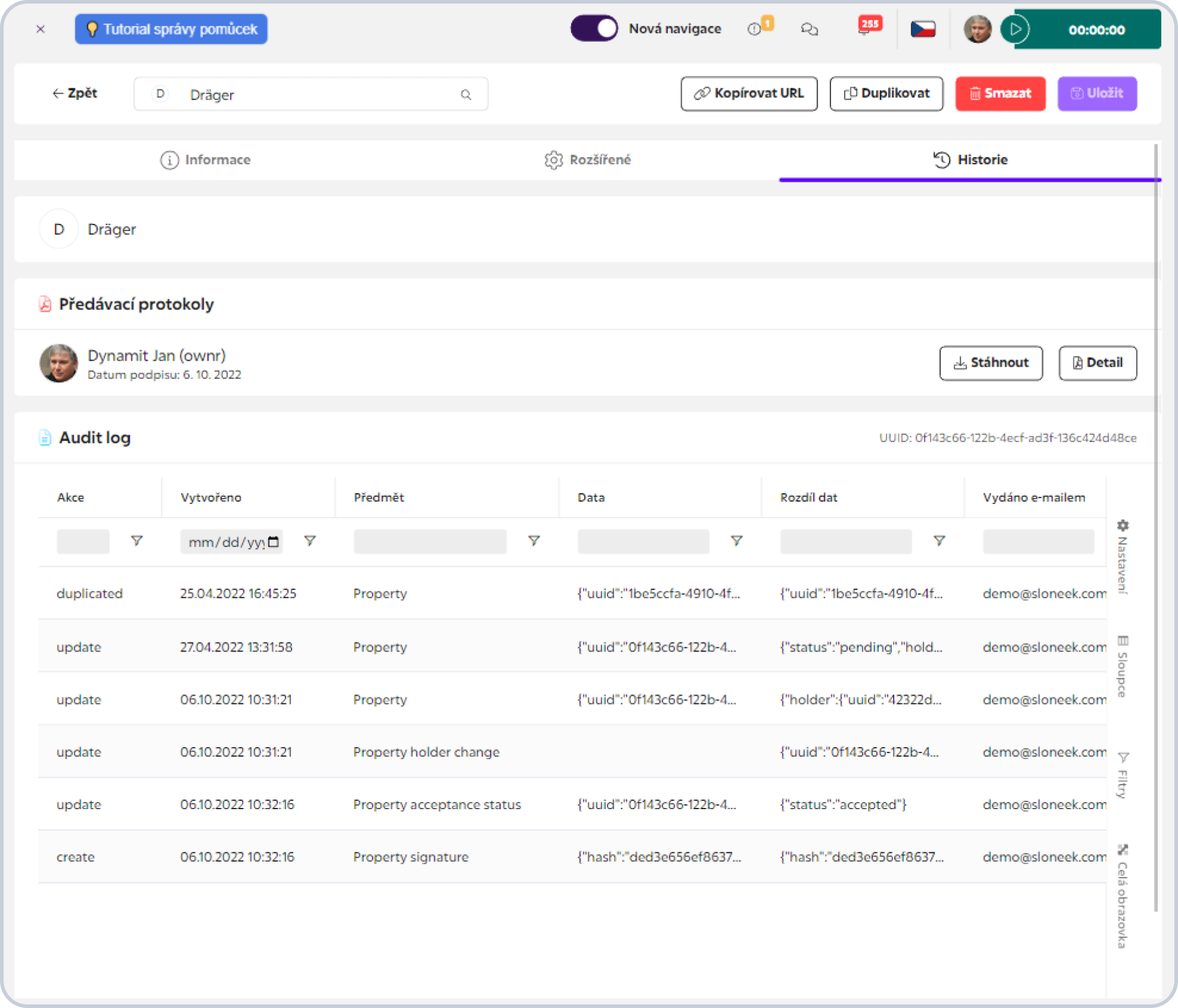The image size is (1178, 1008).
Task: Switch to the Informace tab
Action: click(205, 160)
